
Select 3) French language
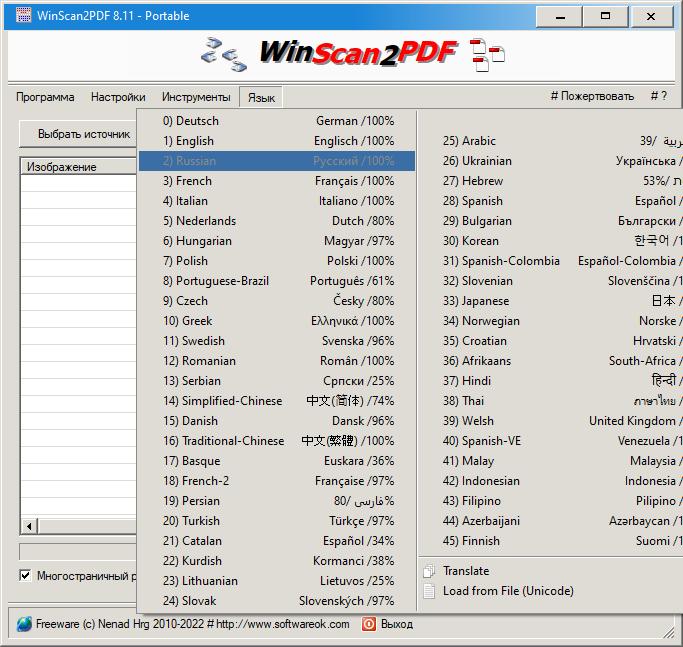[277, 181]
